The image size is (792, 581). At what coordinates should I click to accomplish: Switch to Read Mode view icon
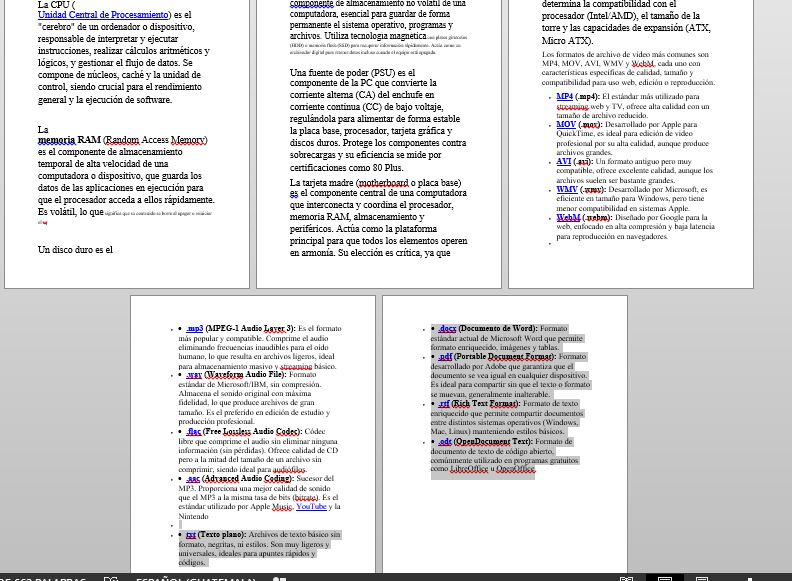click(626, 578)
